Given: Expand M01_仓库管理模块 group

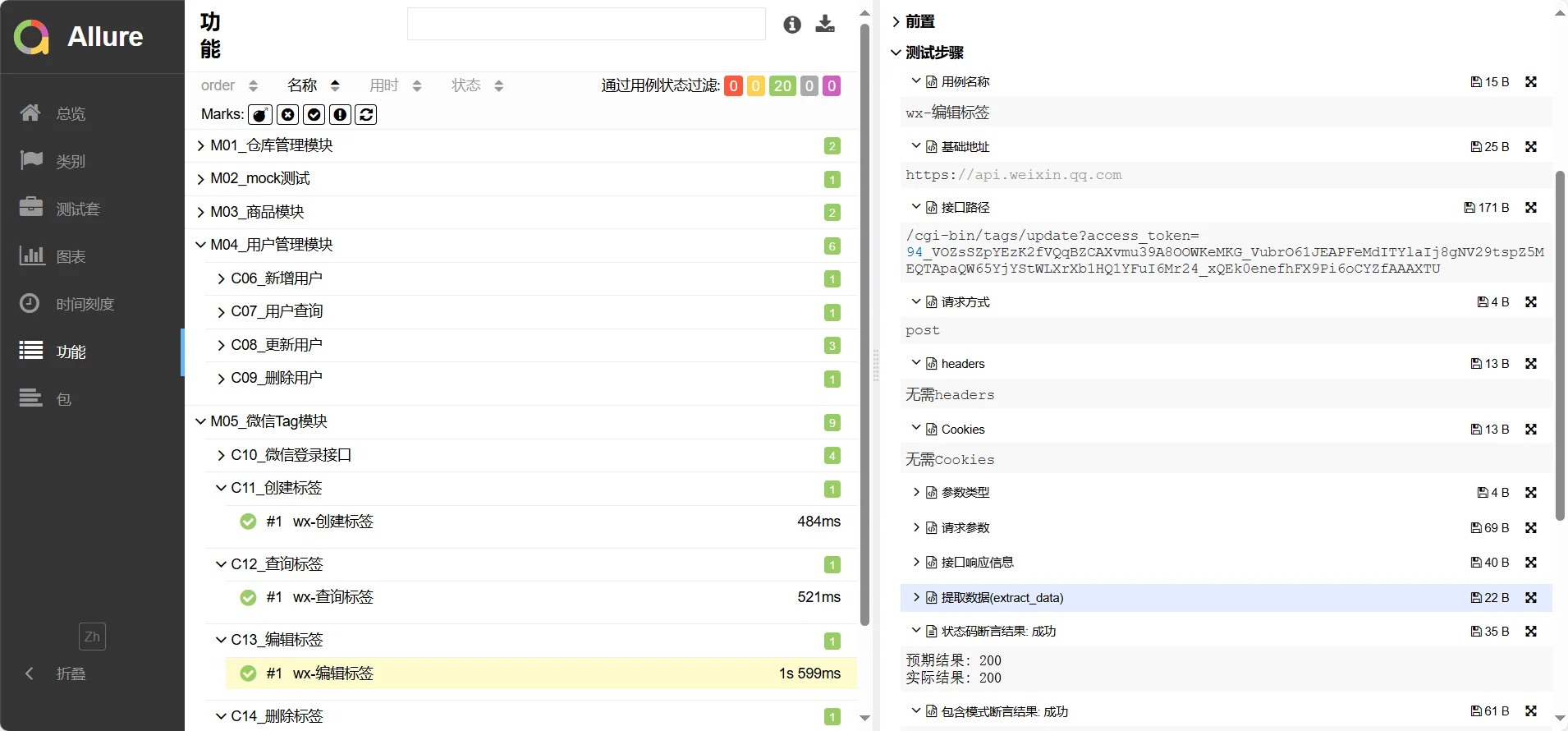Looking at the screenshot, I should (522, 145).
